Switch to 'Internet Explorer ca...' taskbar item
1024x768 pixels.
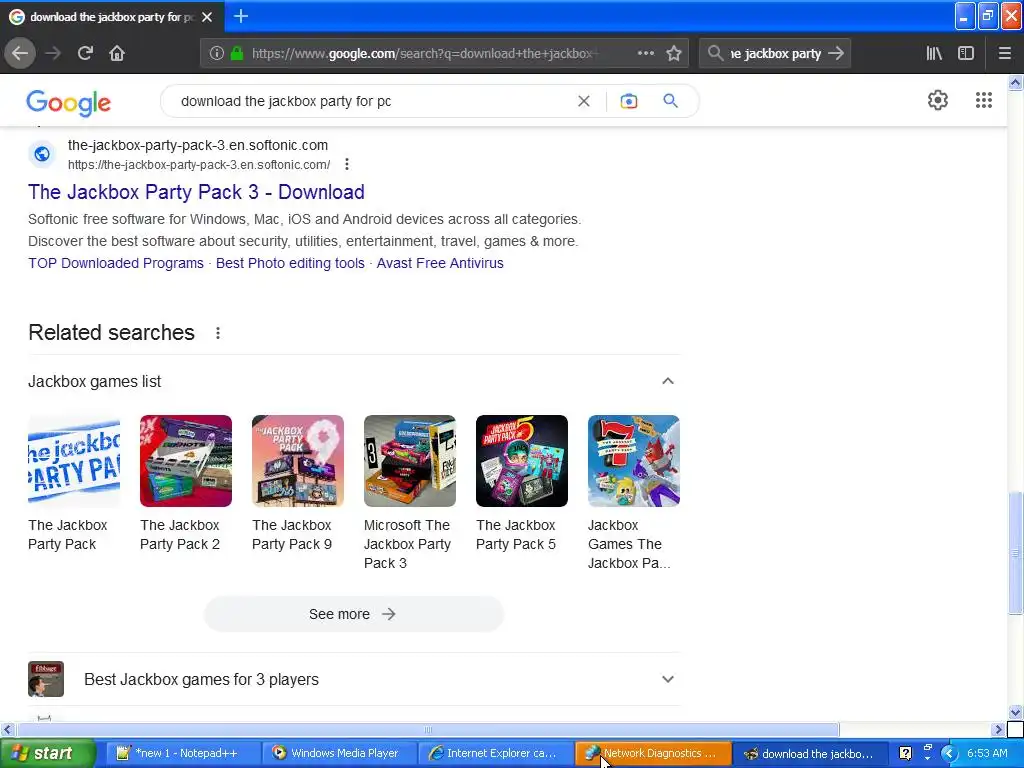pyautogui.click(x=495, y=753)
